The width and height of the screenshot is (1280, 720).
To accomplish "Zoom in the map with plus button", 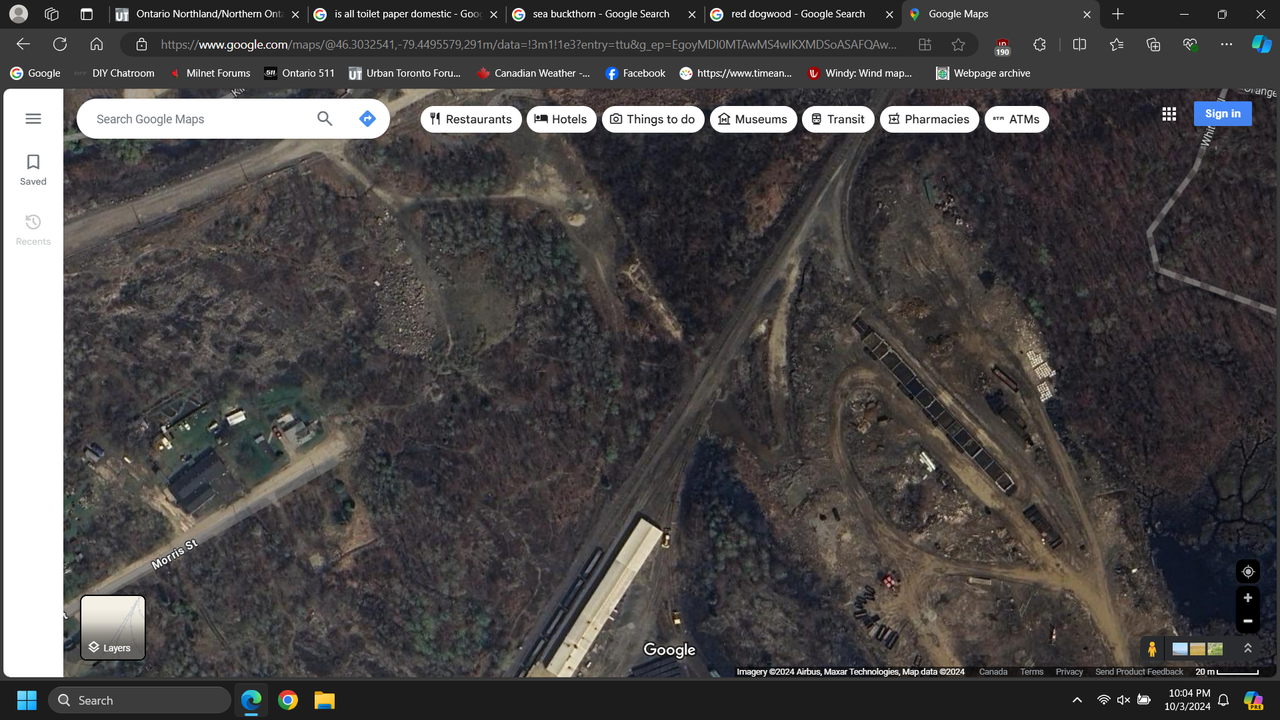I will 1247,598.
